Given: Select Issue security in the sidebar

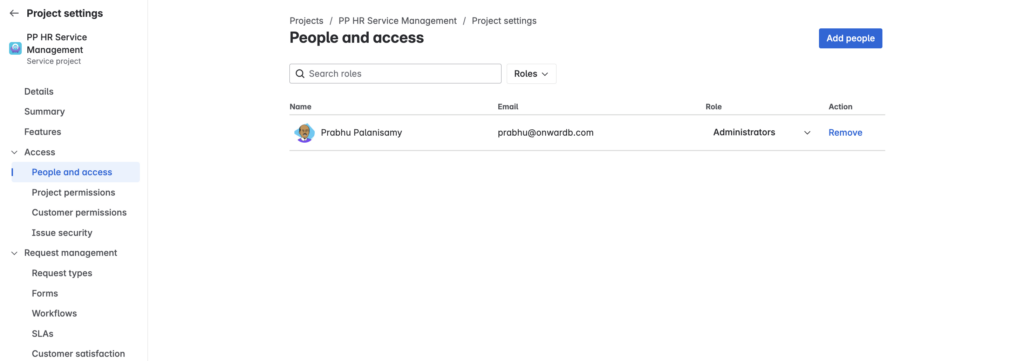Looking at the screenshot, I should (62, 233).
